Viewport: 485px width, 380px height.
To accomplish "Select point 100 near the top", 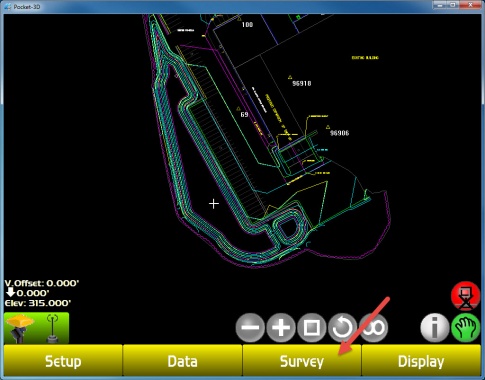I will (247, 25).
